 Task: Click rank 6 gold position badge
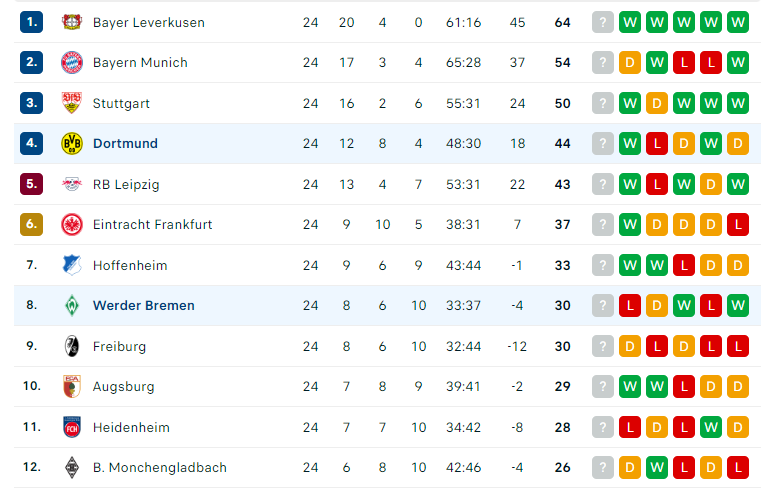click(32, 225)
